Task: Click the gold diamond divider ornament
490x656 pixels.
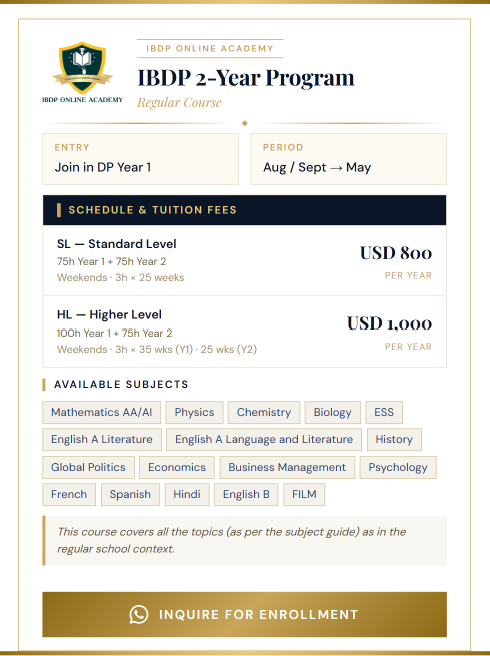Action: (x=245, y=123)
